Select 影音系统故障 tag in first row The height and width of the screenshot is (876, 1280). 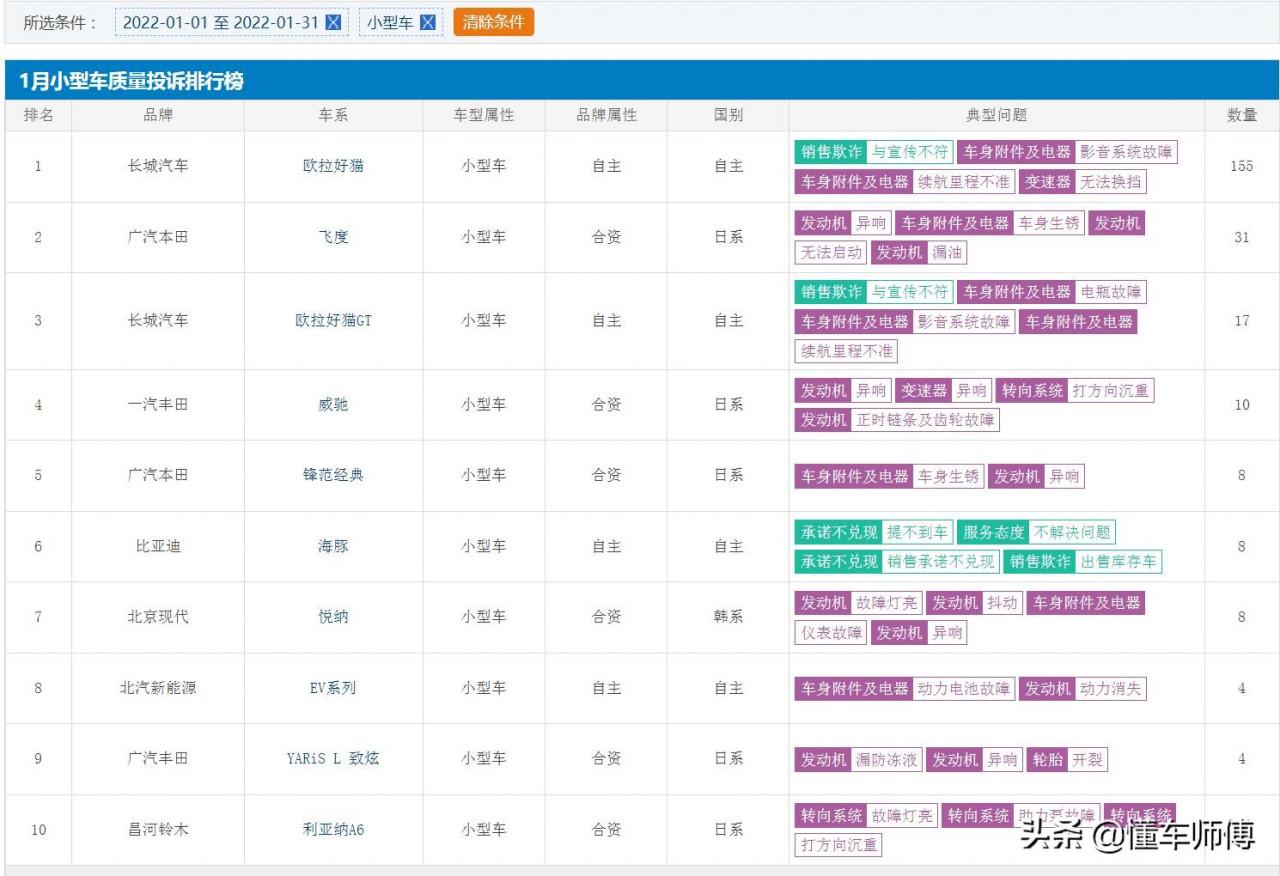tap(1126, 152)
